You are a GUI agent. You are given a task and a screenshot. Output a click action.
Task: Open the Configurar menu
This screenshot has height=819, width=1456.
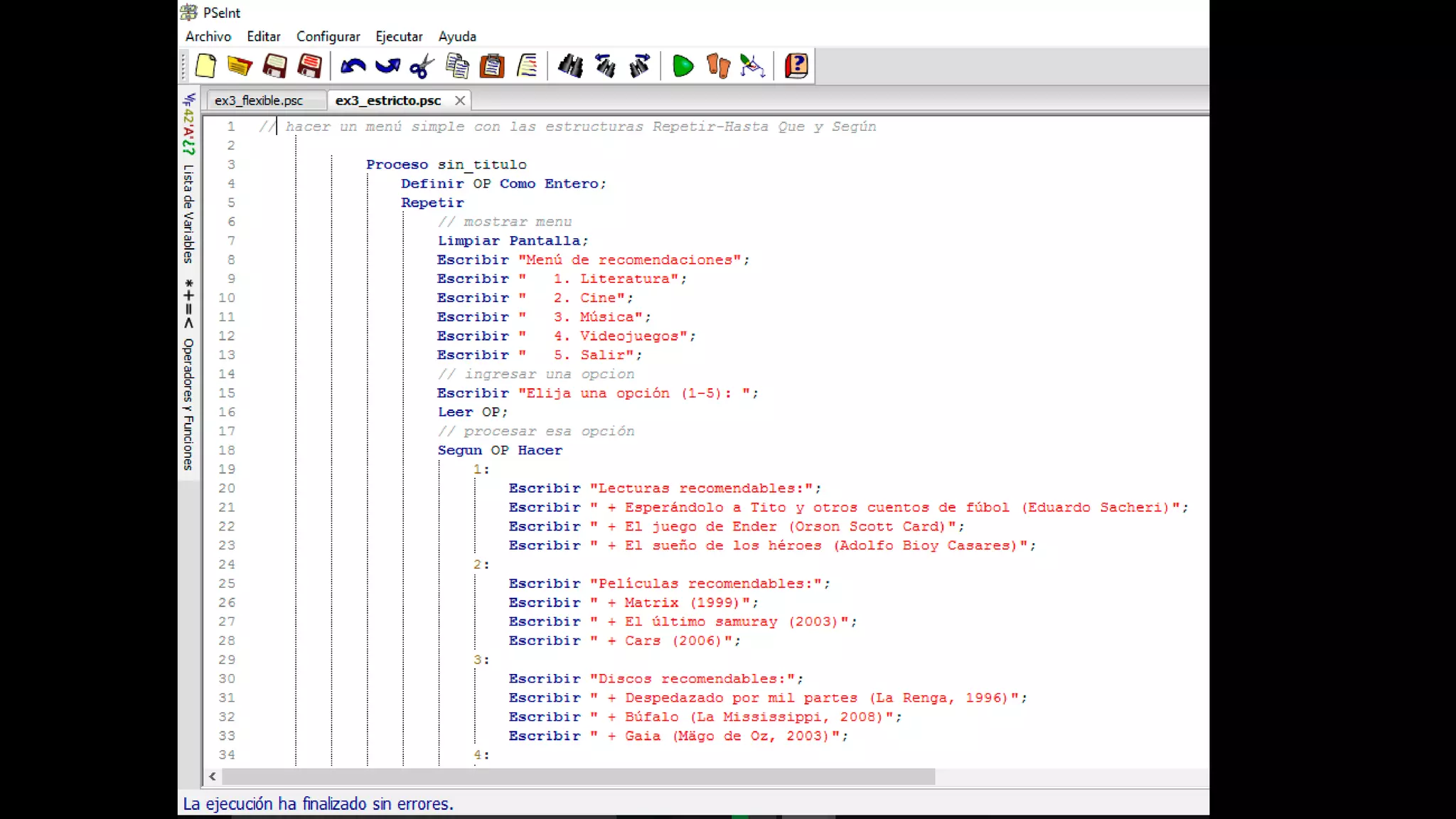[328, 36]
